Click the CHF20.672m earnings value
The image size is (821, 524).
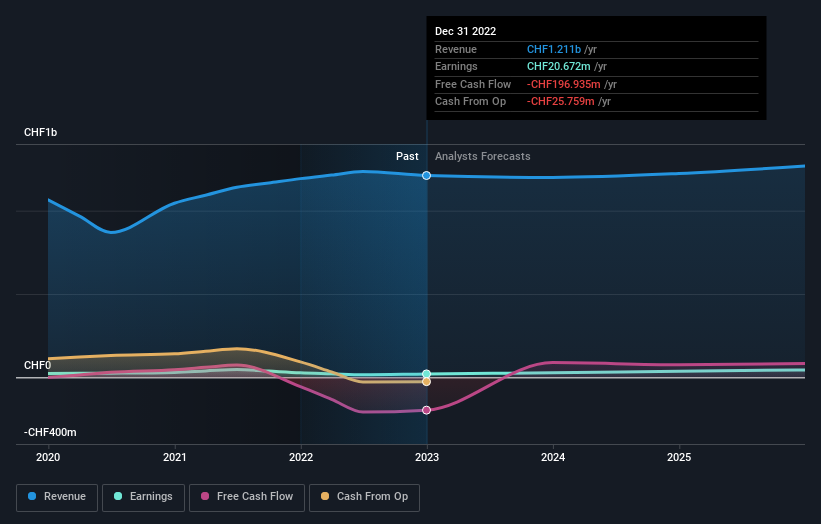tap(559, 66)
